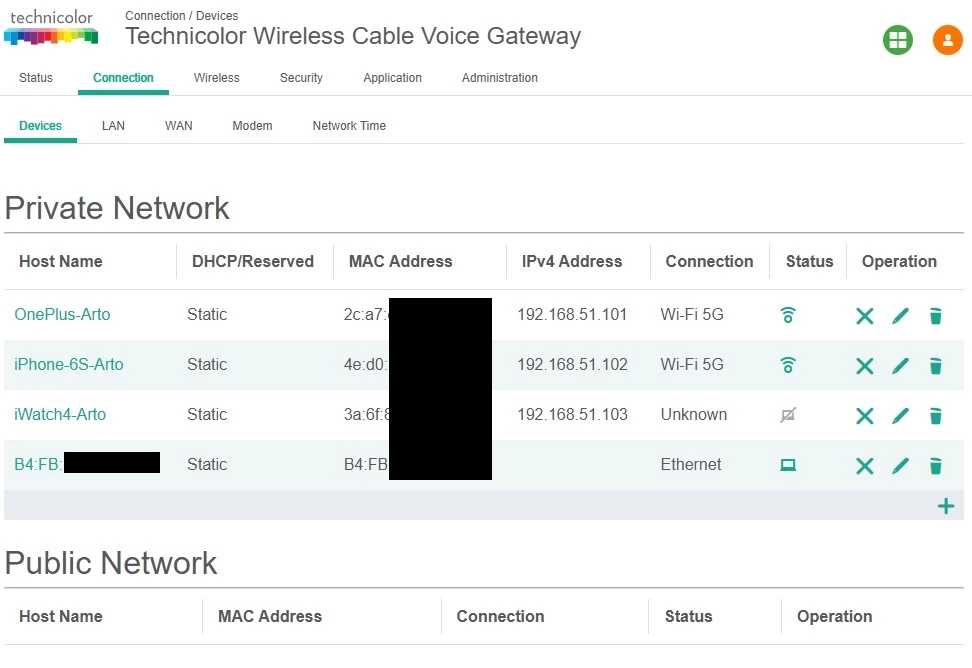Click the X icon for iWatch4-Arto

tap(864, 416)
